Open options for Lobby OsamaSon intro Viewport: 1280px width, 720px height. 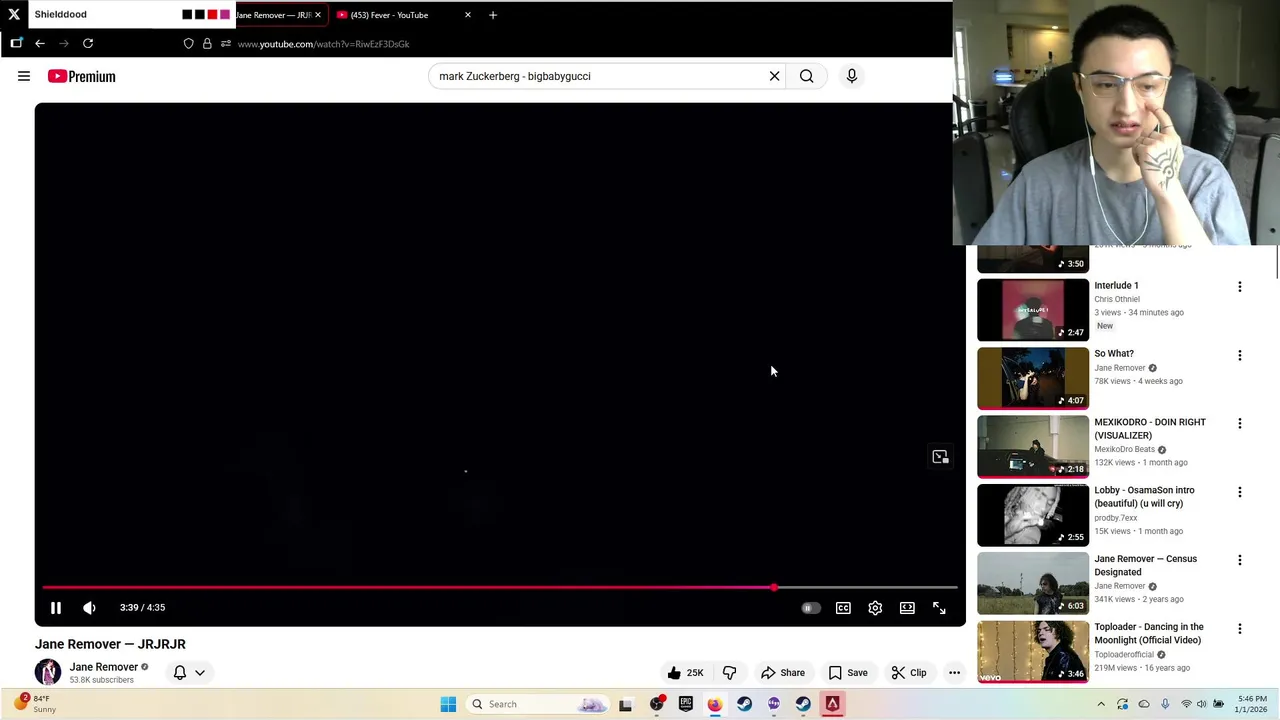[x=1240, y=492]
